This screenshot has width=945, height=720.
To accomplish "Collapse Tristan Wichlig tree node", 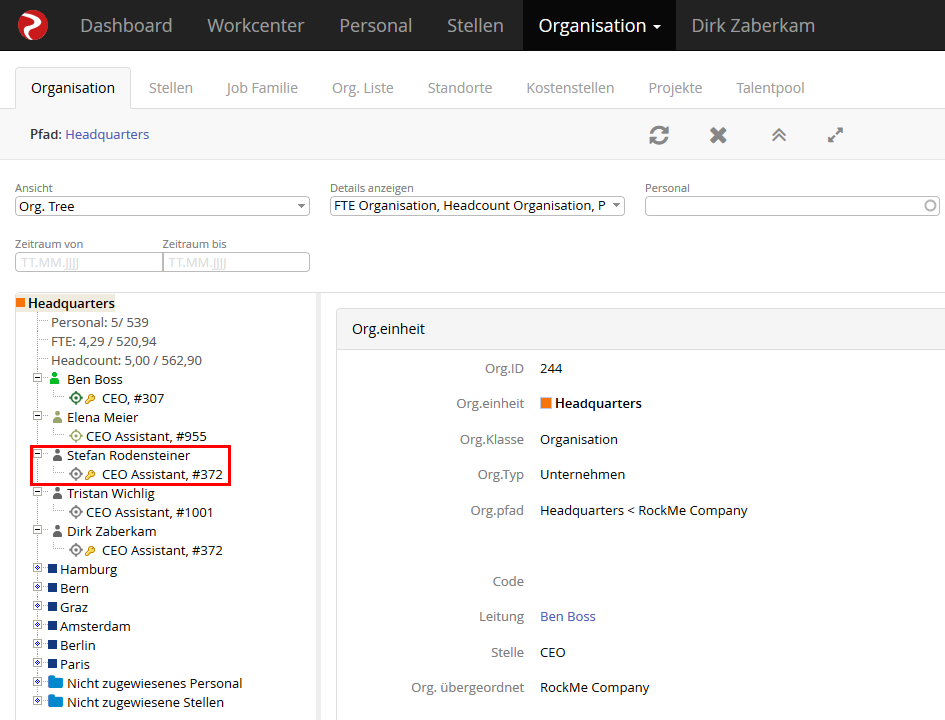I will coord(37,492).
